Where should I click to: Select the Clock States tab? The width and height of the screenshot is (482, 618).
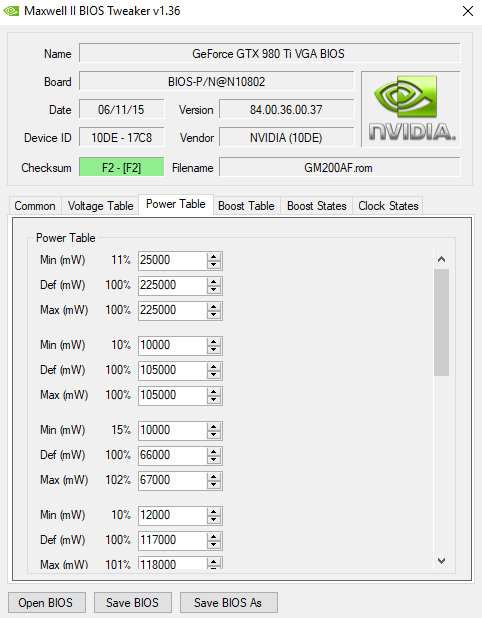click(388, 206)
